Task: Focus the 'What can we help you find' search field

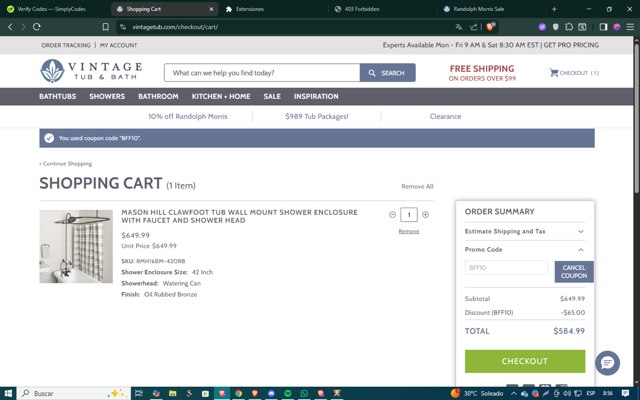Action: pyautogui.click(x=262, y=73)
